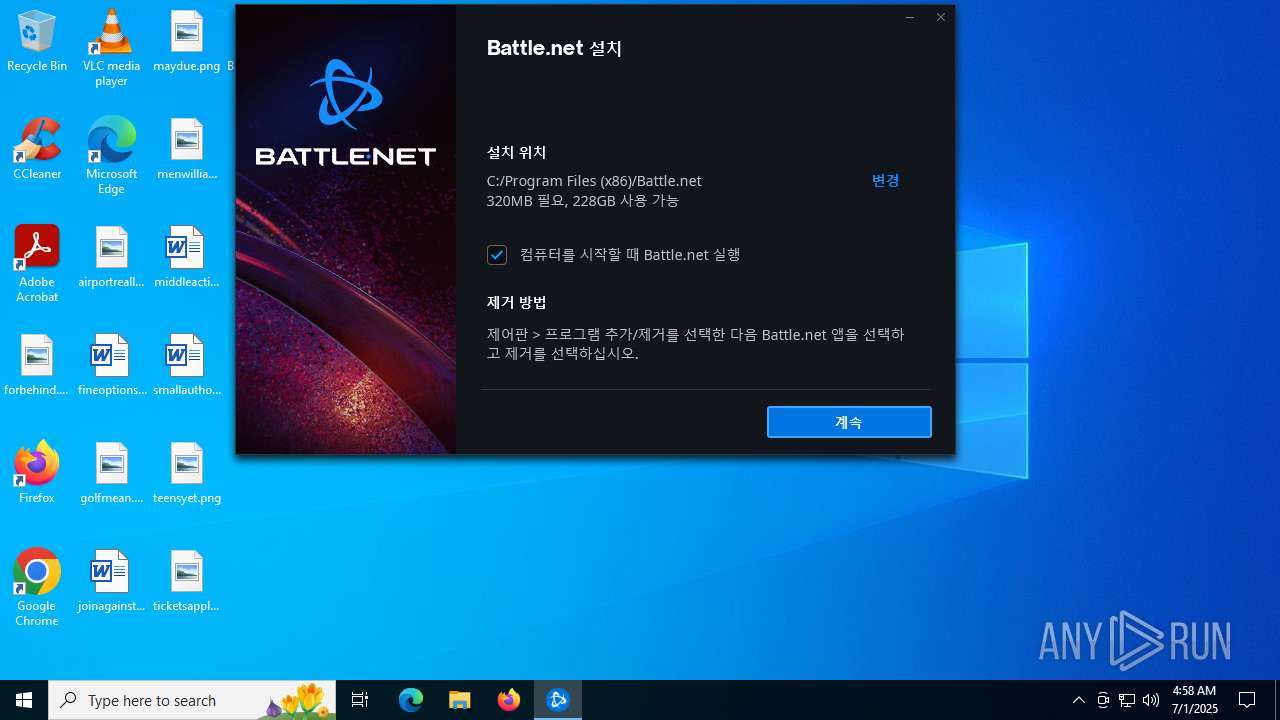Select the teensyet.png desktop file

pos(187,474)
